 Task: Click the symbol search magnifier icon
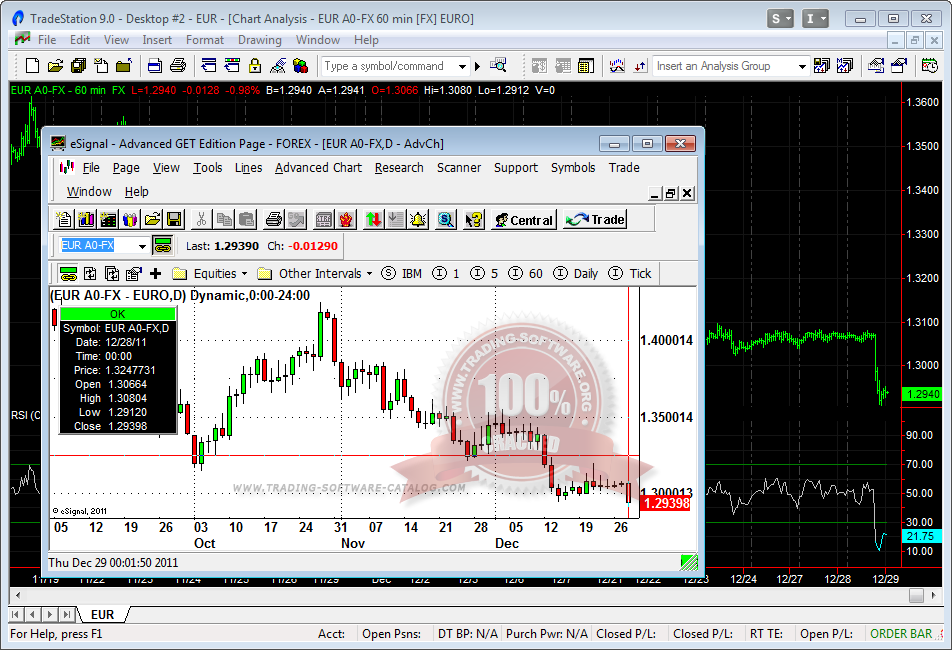[446, 219]
